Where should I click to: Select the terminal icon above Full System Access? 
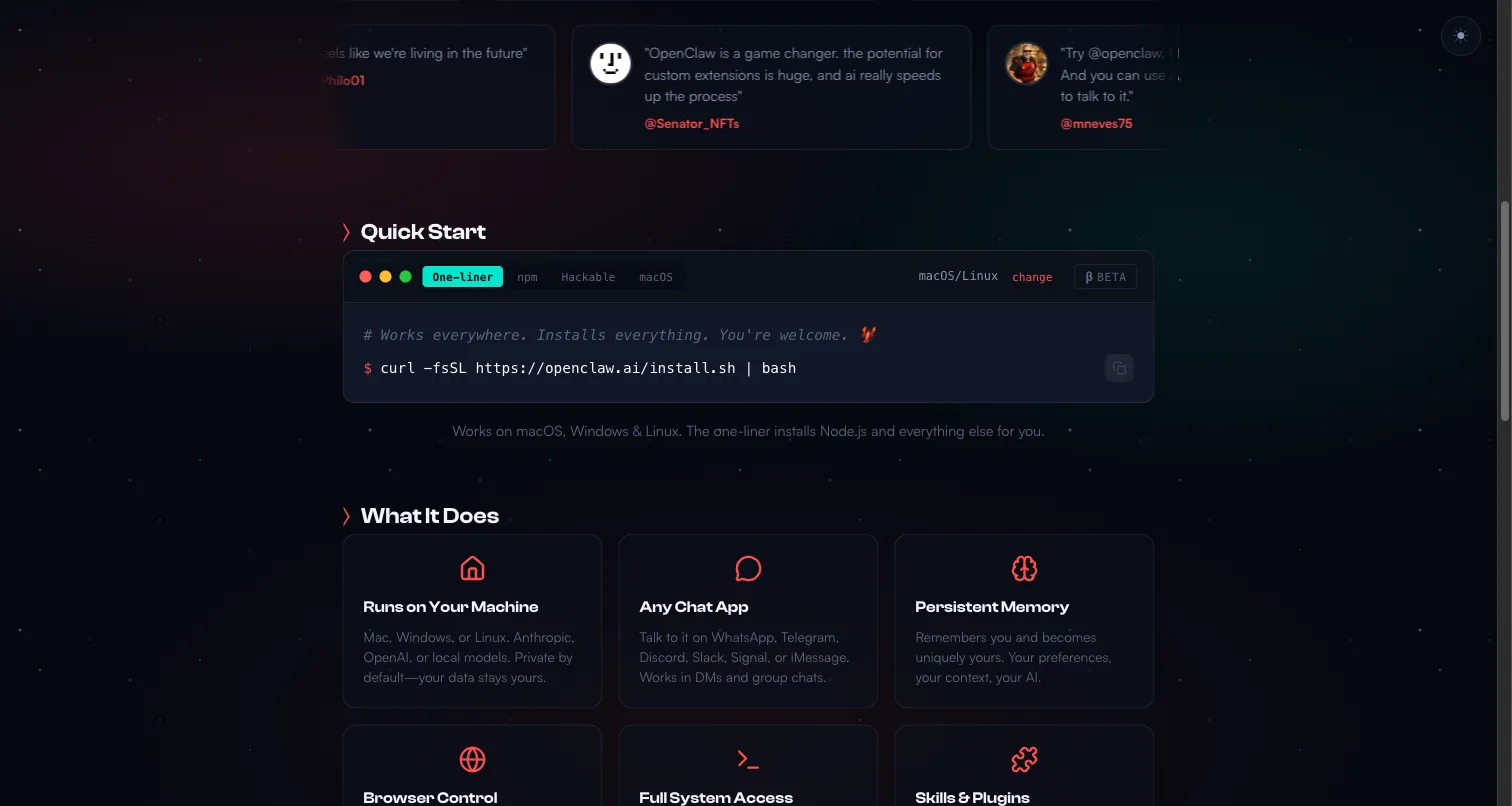[748, 759]
